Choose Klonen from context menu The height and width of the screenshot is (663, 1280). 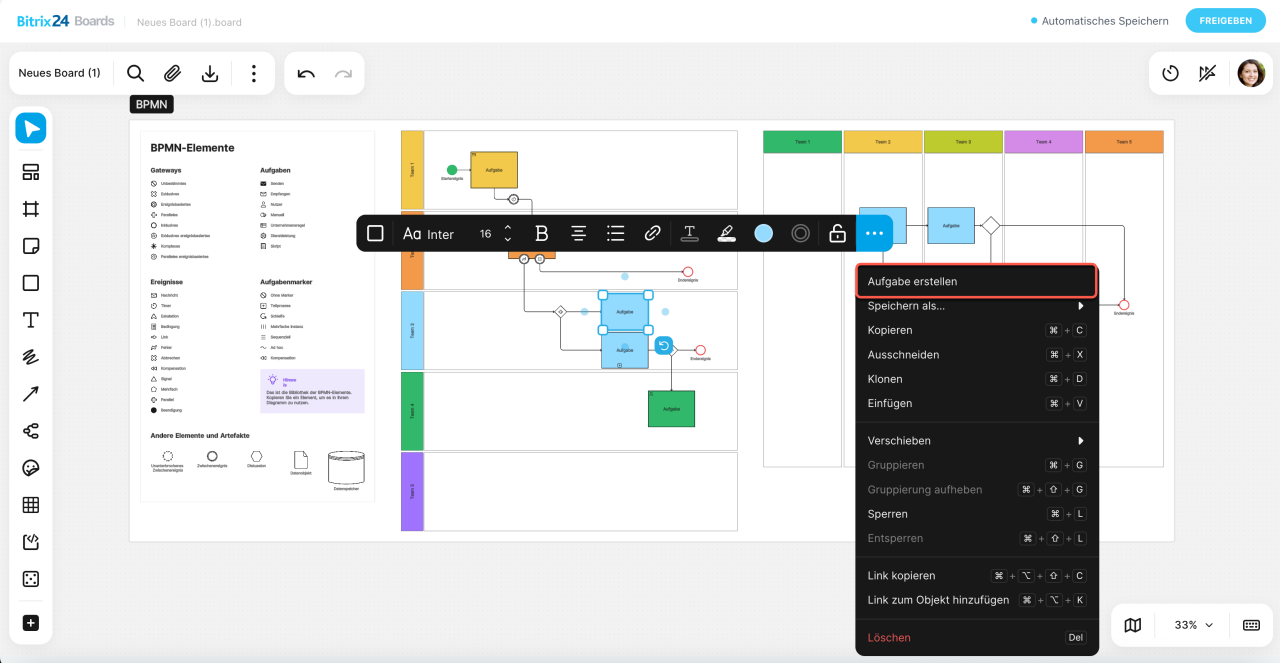[977, 379]
